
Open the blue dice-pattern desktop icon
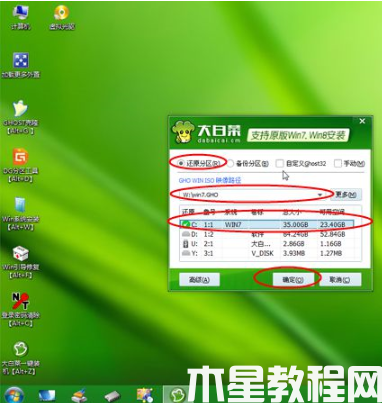click(21, 65)
